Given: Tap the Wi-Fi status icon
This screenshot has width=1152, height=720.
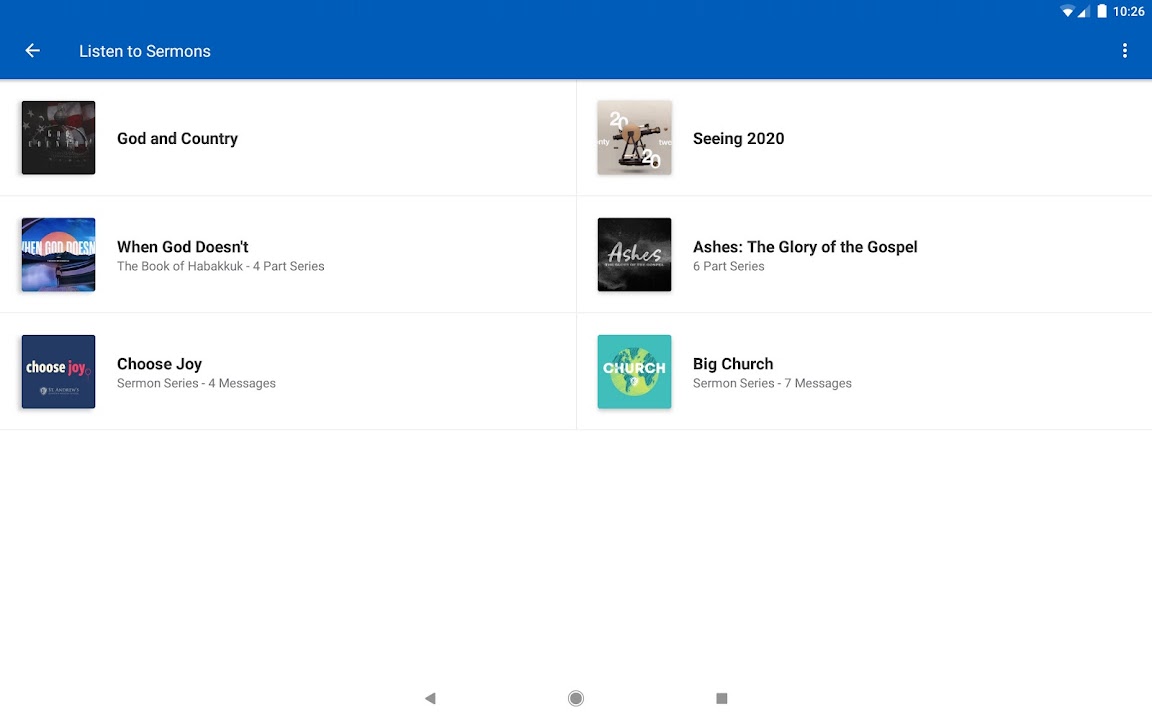Looking at the screenshot, I should click(1067, 12).
